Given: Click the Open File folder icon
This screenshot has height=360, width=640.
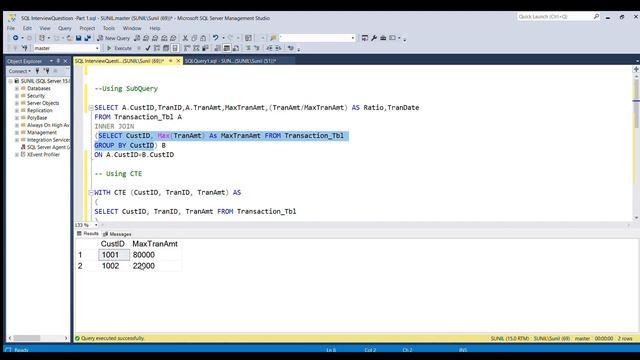Looking at the screenshot, I should (x=69, y=38).
